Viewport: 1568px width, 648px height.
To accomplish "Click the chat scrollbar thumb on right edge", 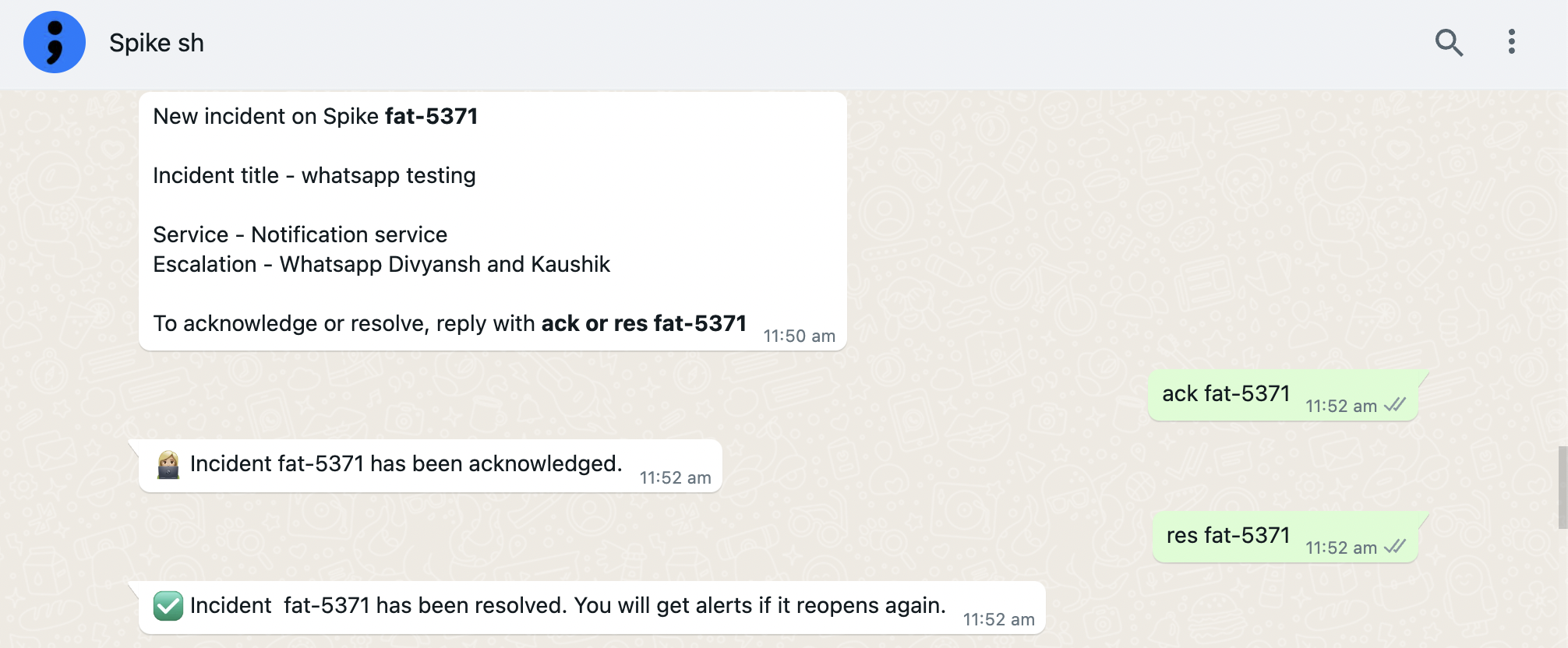I will (x=1563, y=488).
